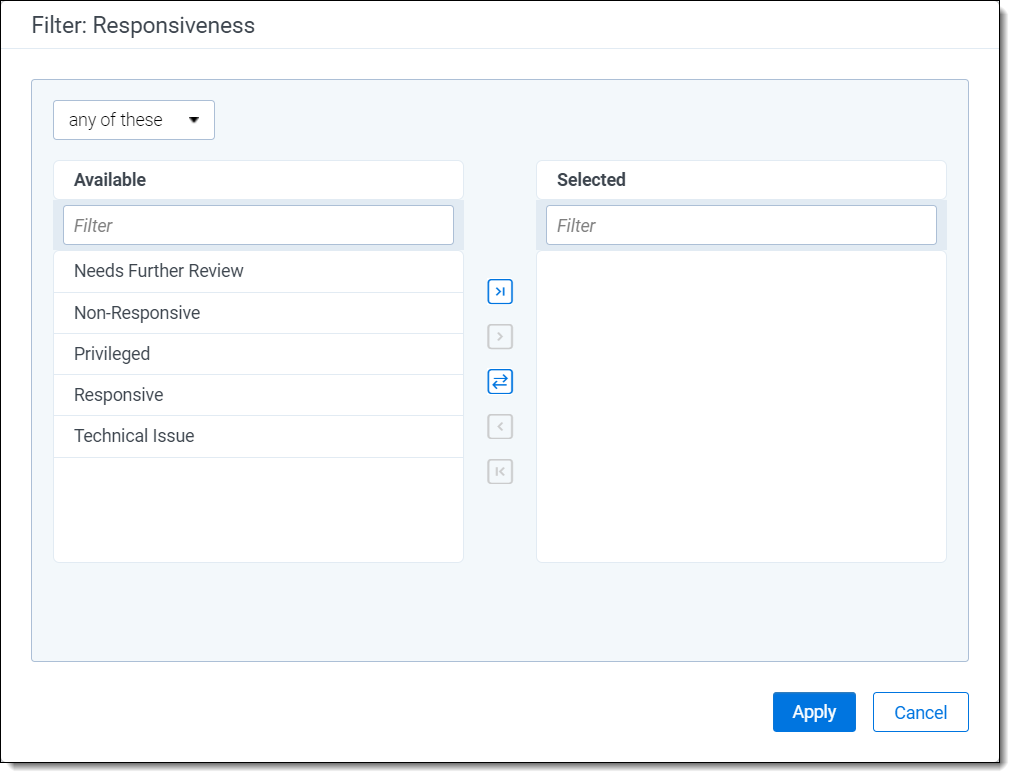Highlight the Technical Issue option

coord(134,436)
